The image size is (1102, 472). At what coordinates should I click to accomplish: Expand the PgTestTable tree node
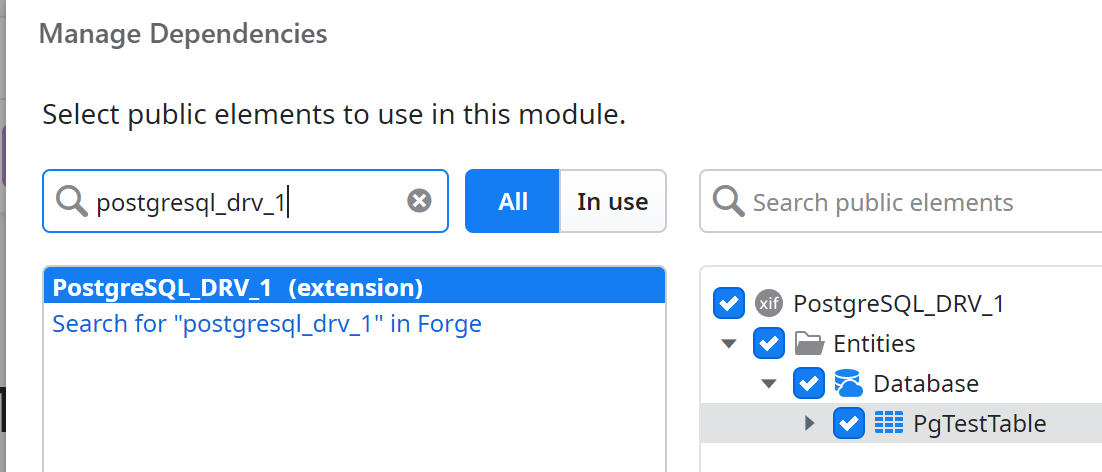[810, 423]
